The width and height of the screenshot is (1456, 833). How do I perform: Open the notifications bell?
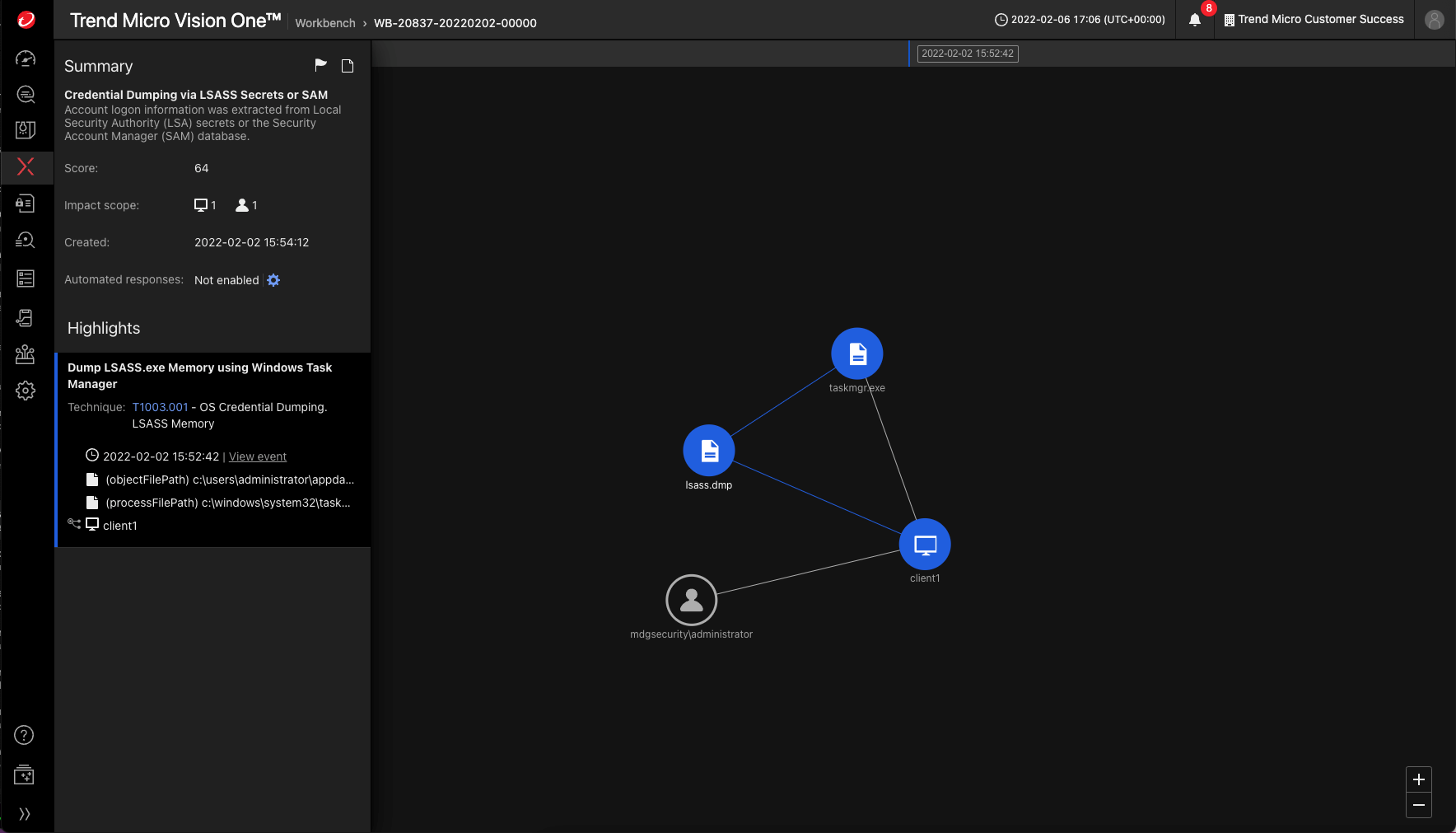click(1195, 21)
